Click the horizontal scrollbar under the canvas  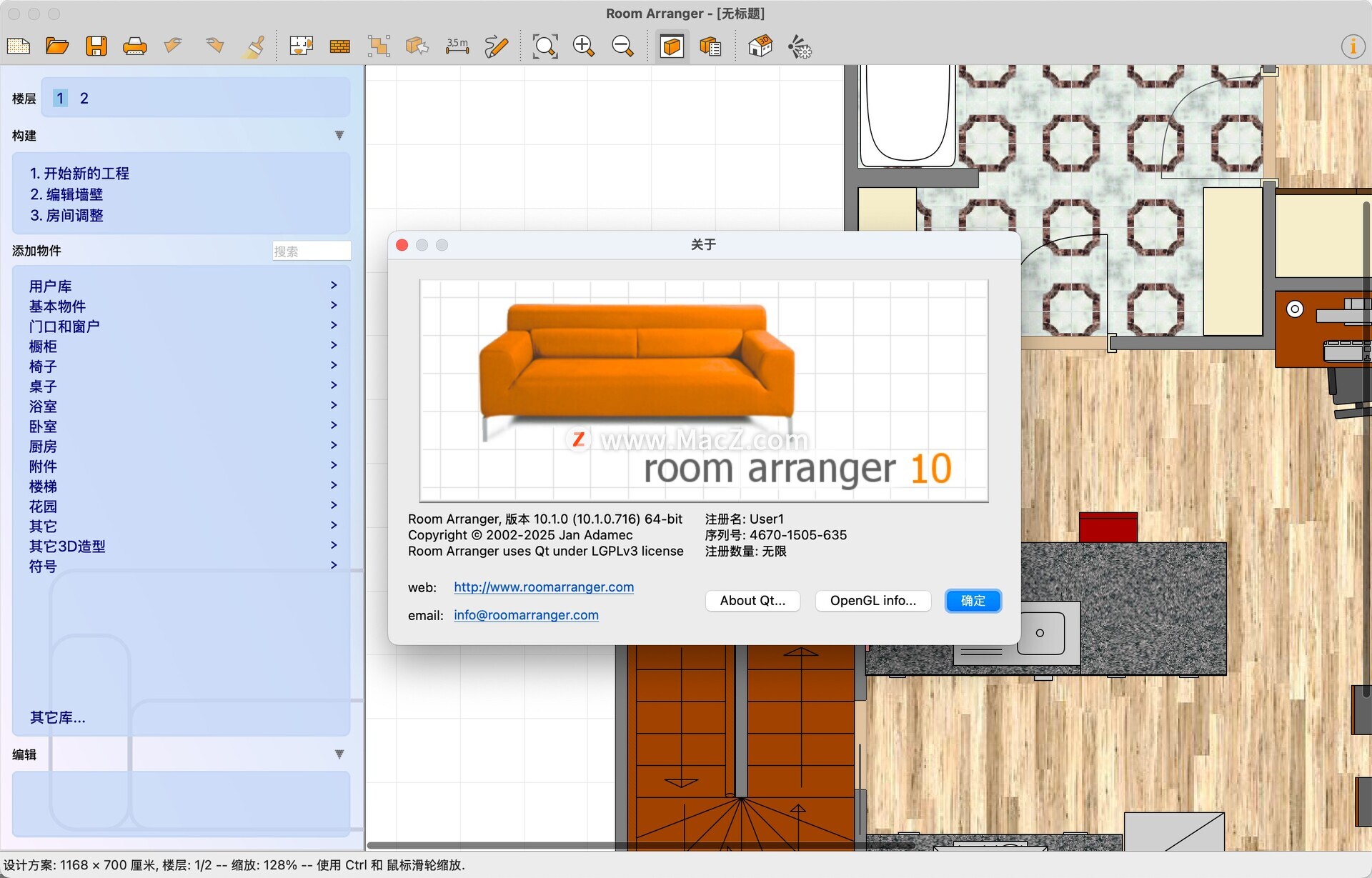point(640,846)
